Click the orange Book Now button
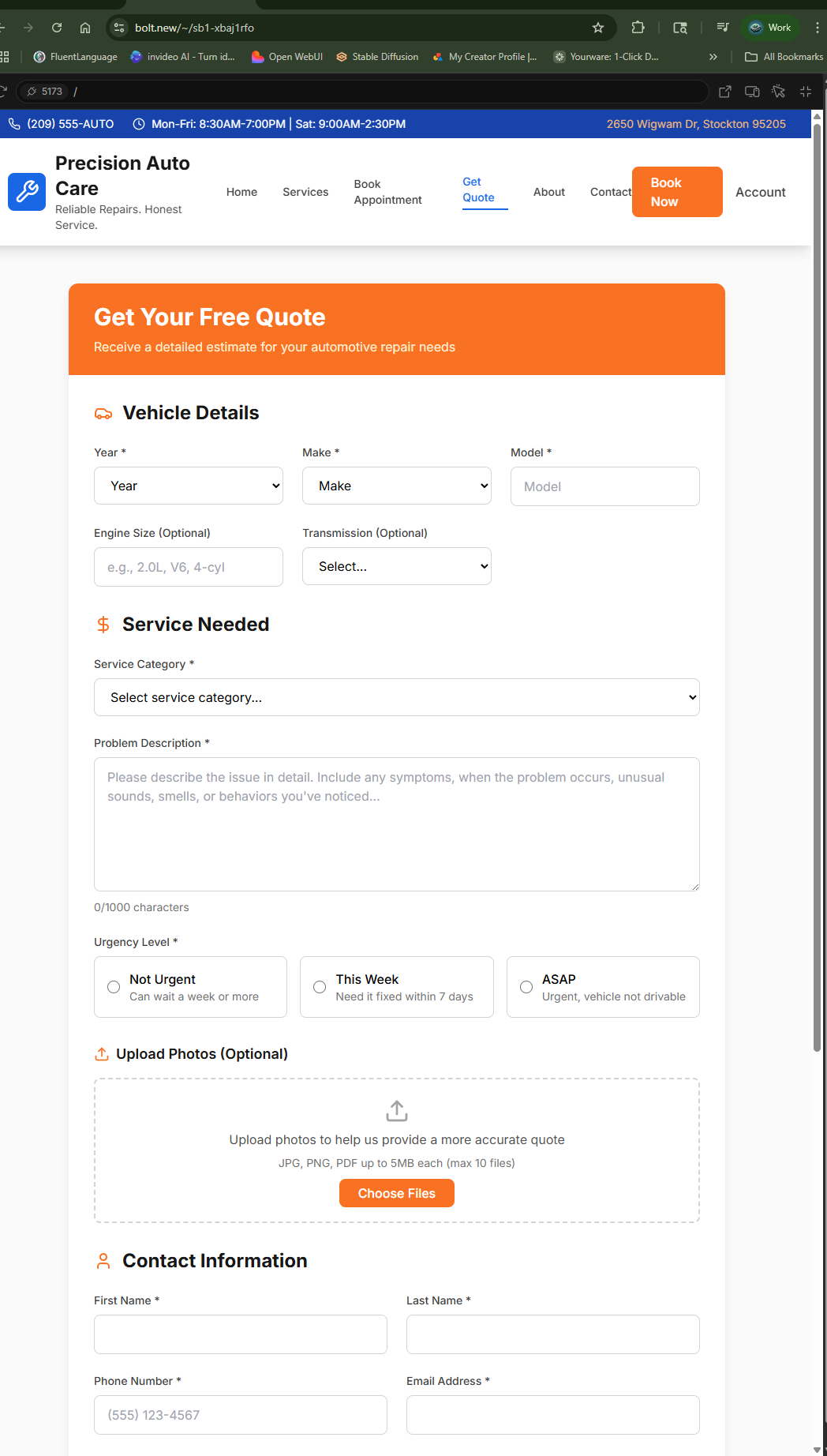 [677, 192]
